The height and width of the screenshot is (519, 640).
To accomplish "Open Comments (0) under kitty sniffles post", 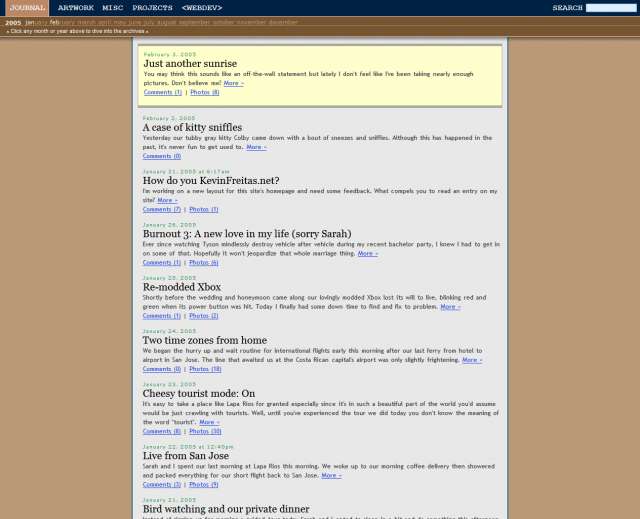I will pos(162,156).
